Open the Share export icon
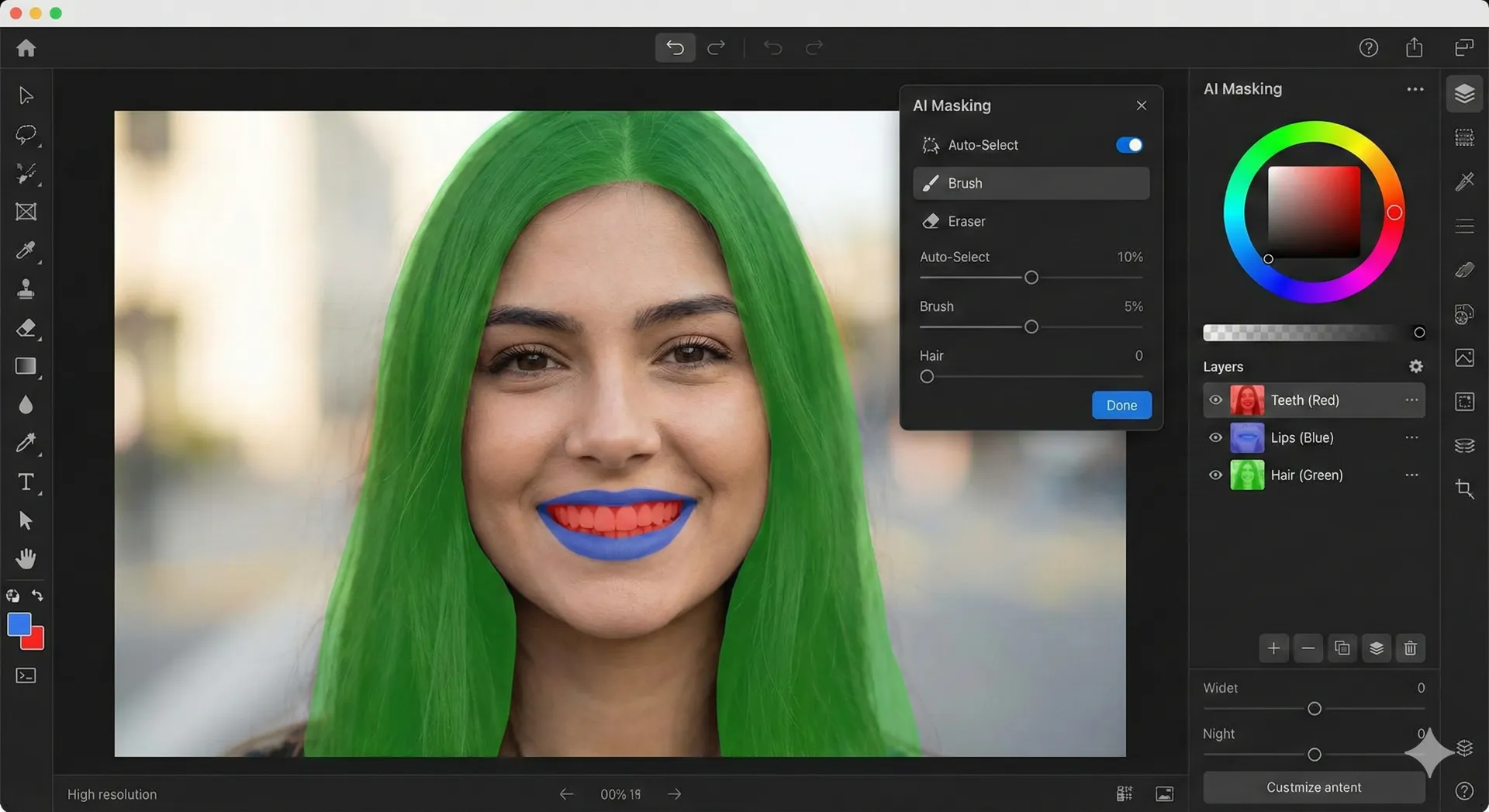 point(1414,48)
